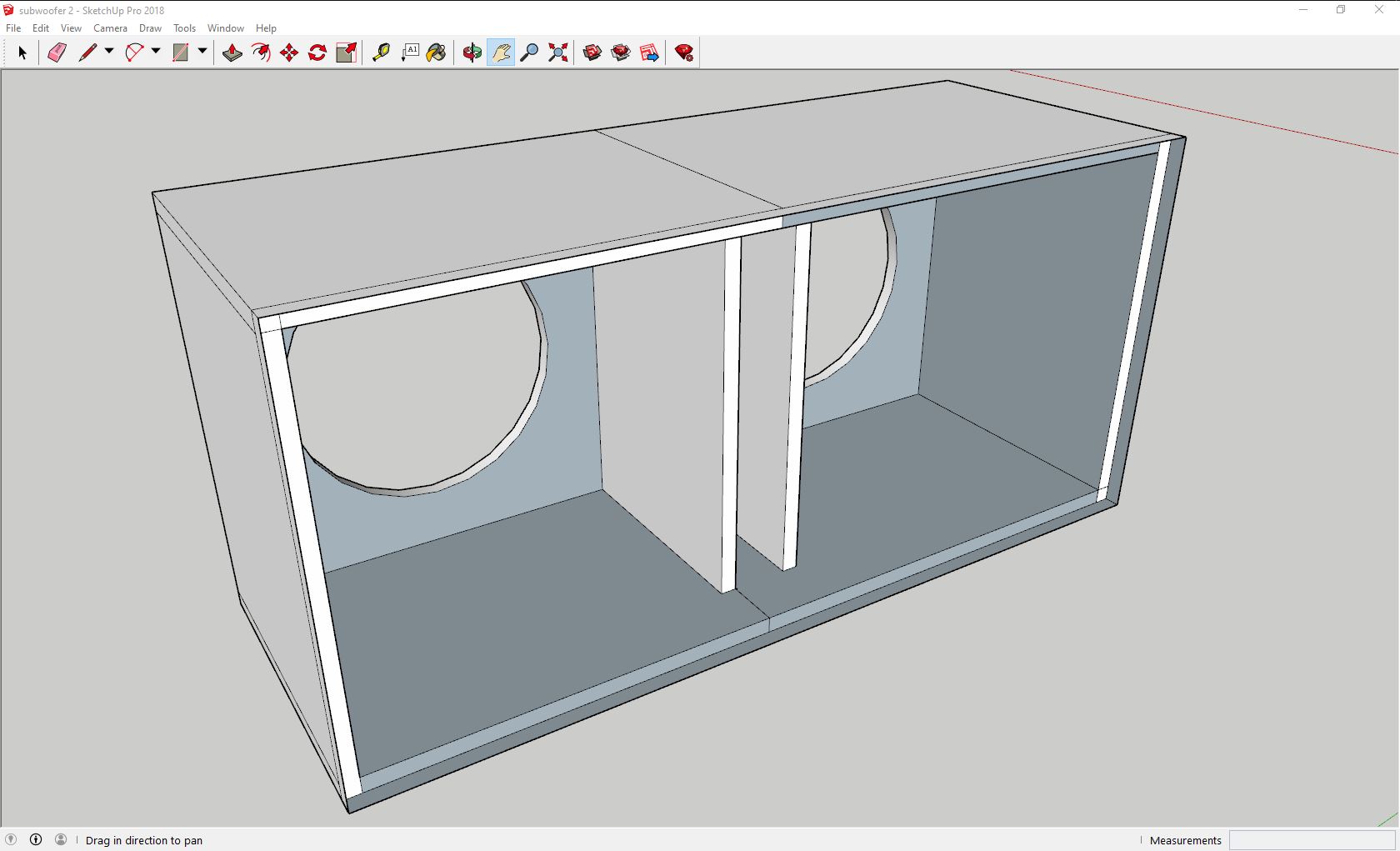Open the 3D Warehouse
Viewport: 1400px width, 851px height.
[x=592, y=53]
